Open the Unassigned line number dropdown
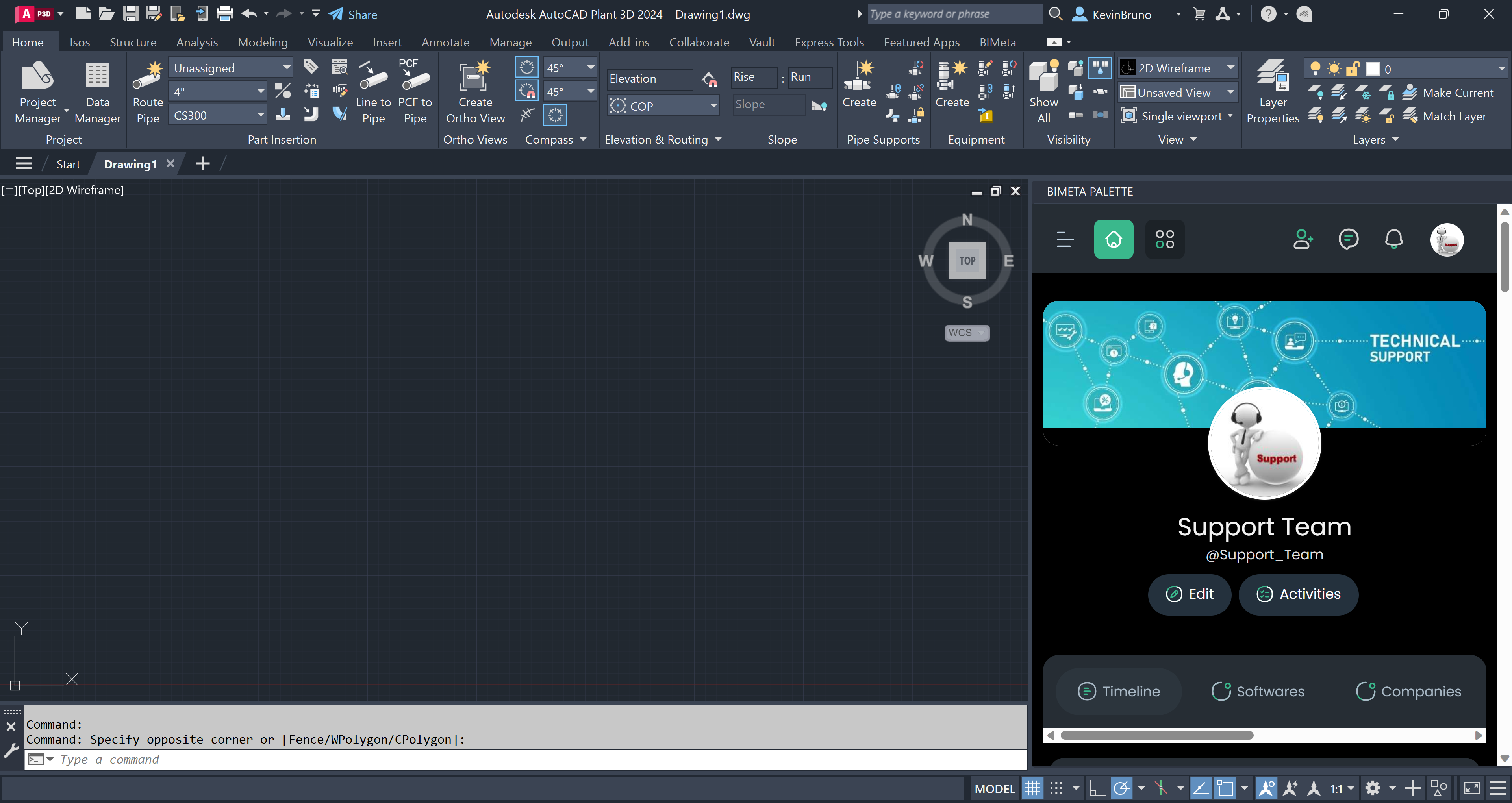 pos(231,68)
